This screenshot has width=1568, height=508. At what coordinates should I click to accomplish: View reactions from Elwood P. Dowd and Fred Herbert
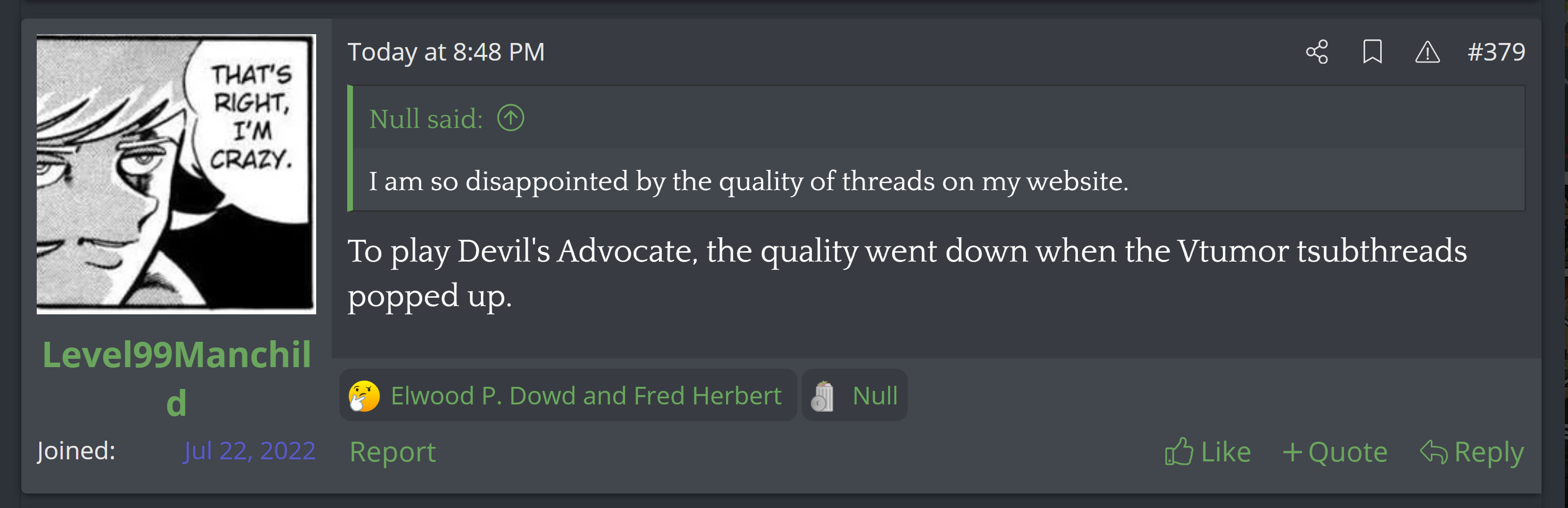coord(586,396)
